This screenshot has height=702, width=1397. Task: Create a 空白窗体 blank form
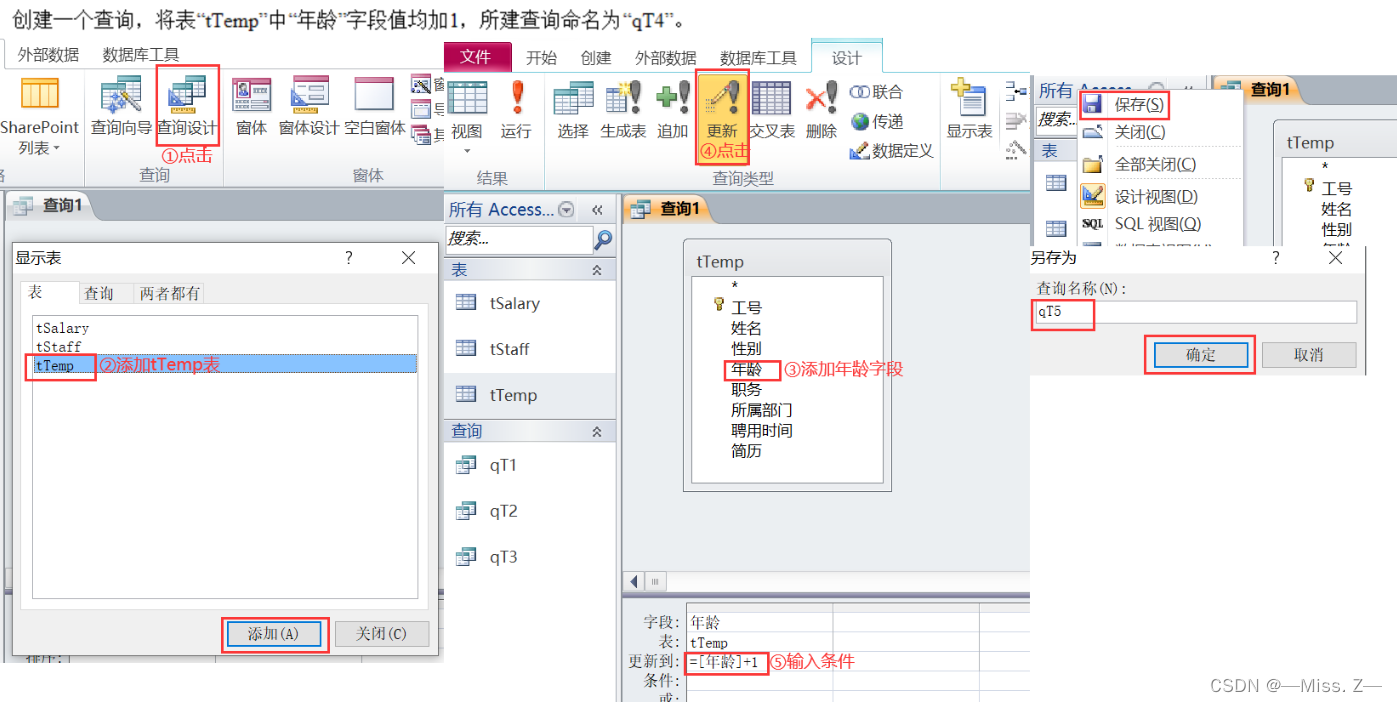375,106
